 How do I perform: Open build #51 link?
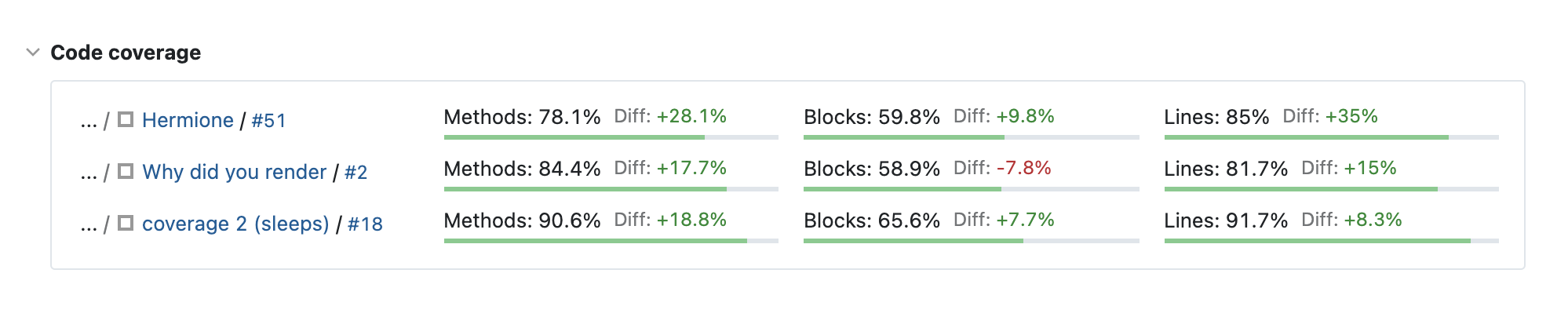pyautogui.click(x=268, y=121)
